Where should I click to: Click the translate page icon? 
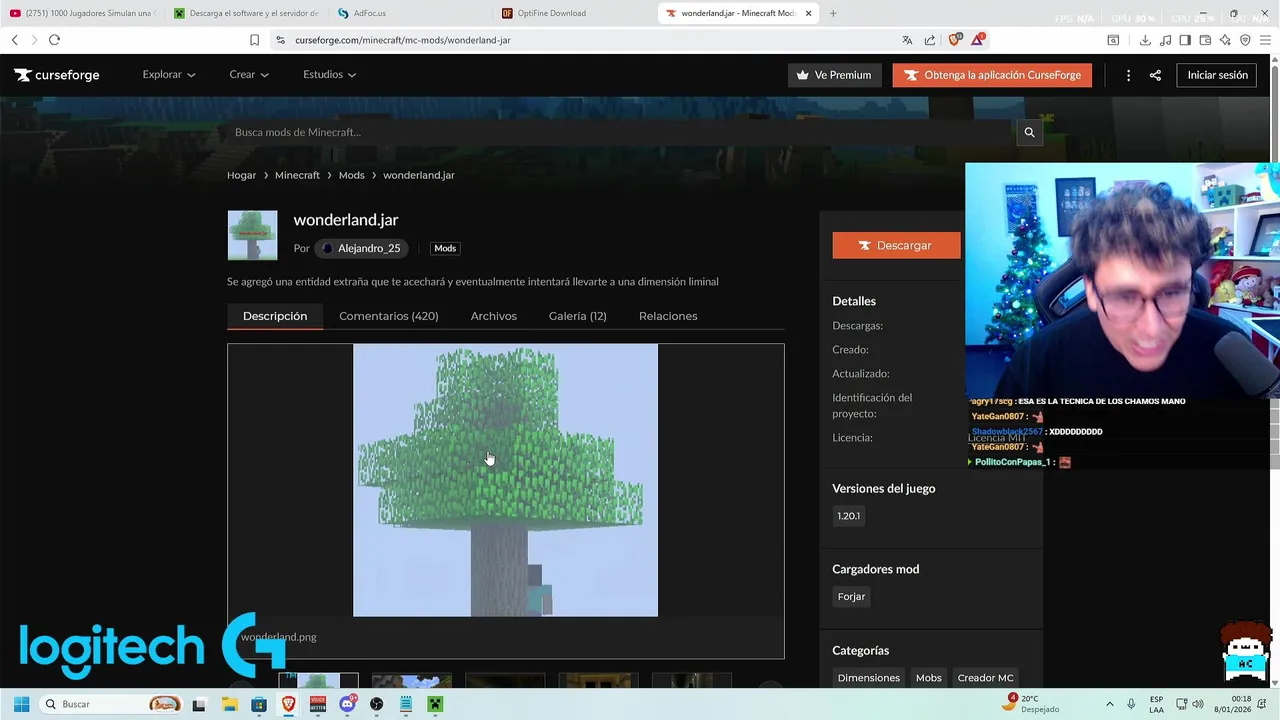coord(907,40)
